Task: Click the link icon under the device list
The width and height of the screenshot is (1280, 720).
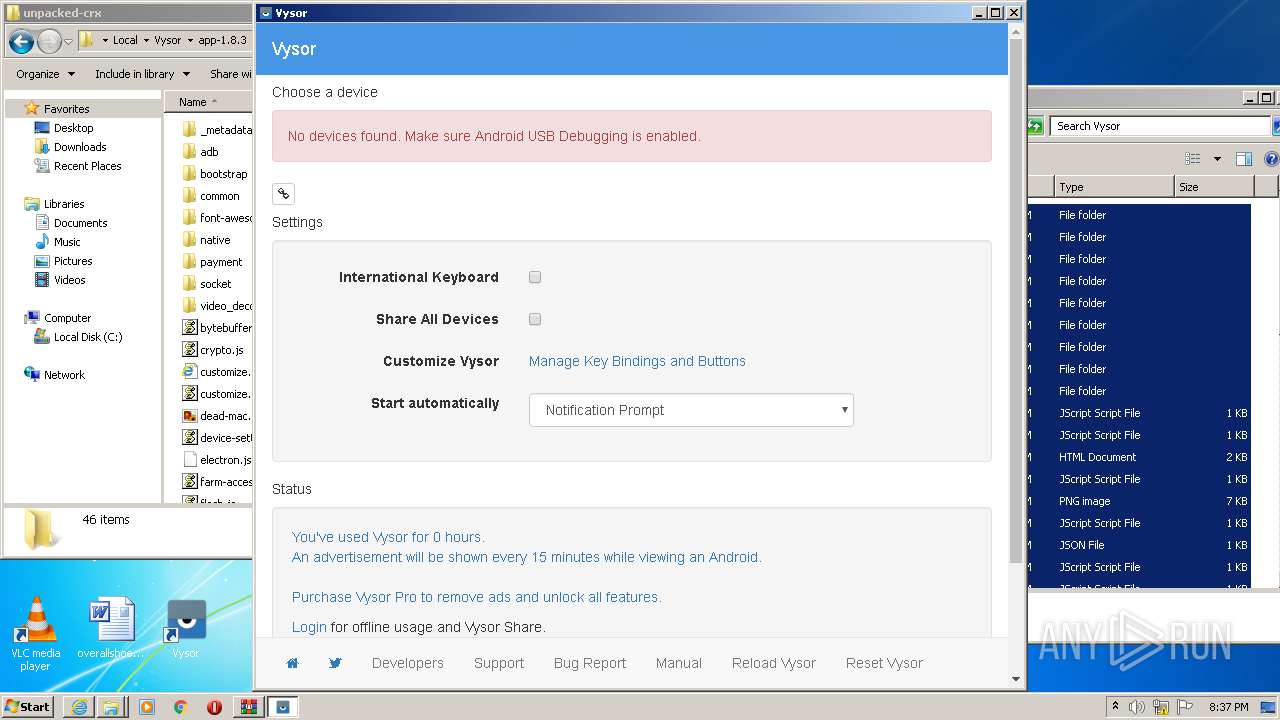Action: coord(283,194)
